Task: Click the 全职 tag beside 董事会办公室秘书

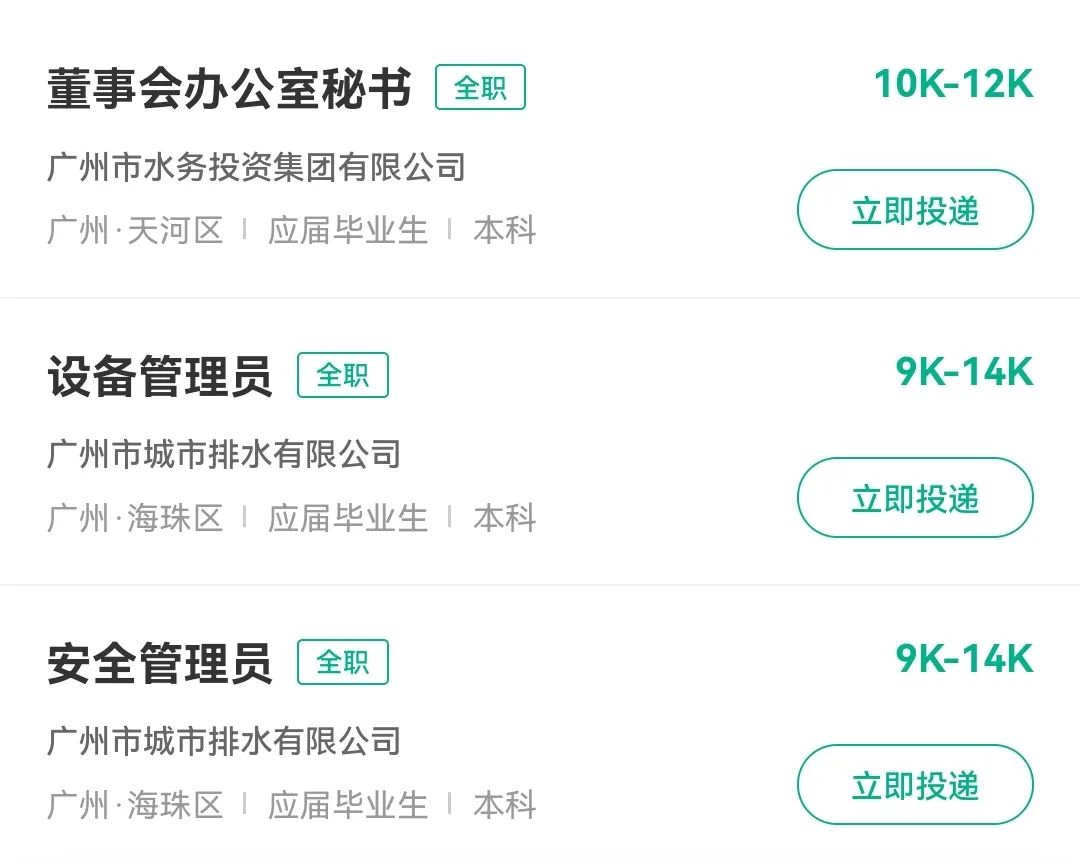Action: coord(480,88)
